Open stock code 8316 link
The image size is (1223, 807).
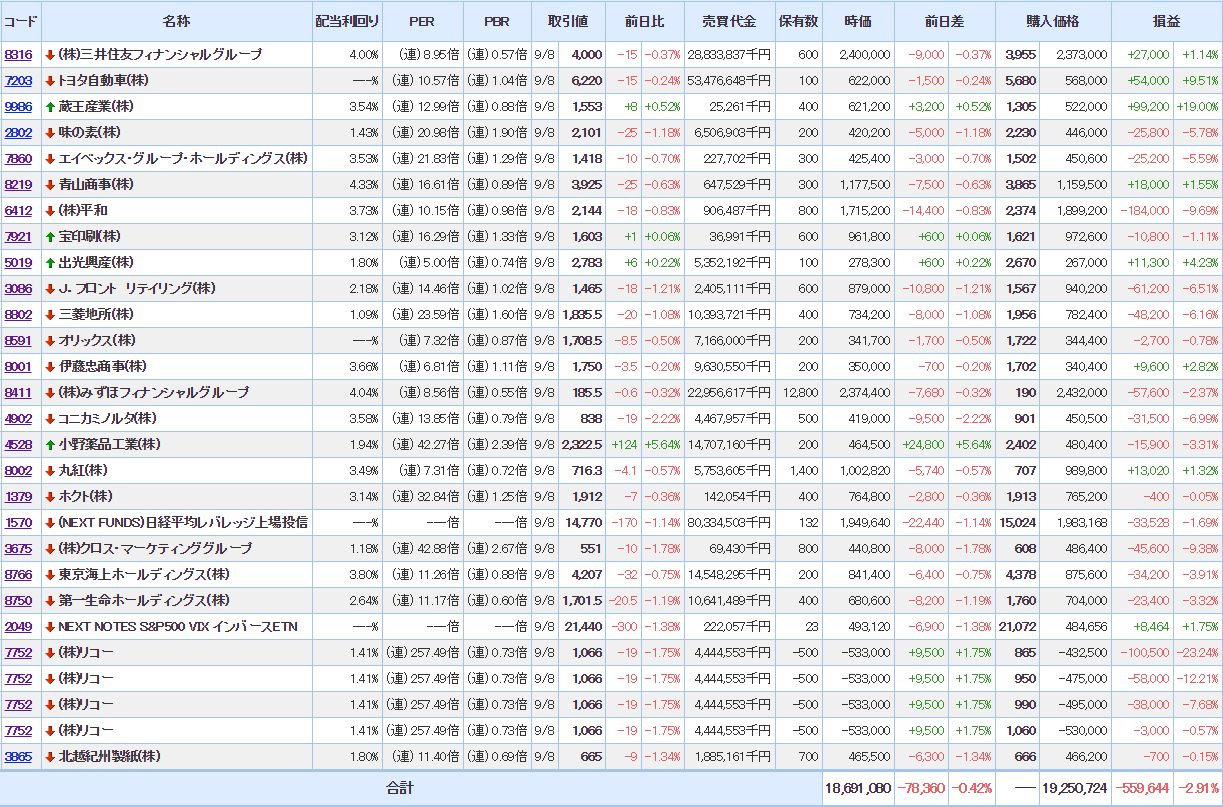[18, 54]
